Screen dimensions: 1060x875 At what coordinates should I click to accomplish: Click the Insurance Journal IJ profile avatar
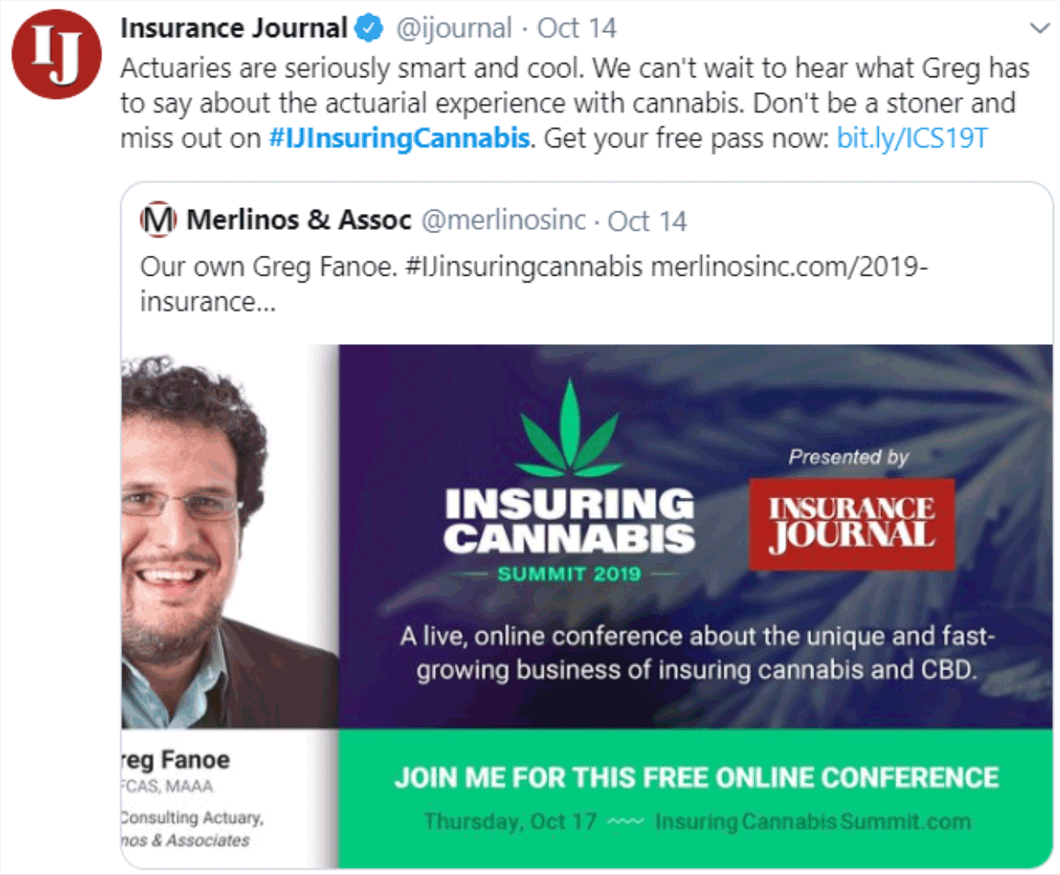[x=56, y=55]
